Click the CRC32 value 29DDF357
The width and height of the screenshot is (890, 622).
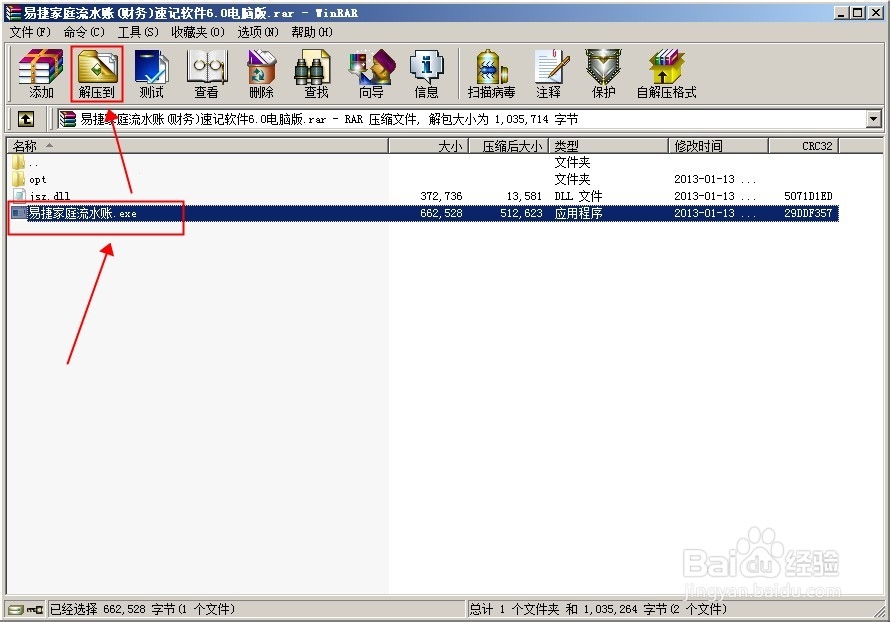tap(808, 213)
